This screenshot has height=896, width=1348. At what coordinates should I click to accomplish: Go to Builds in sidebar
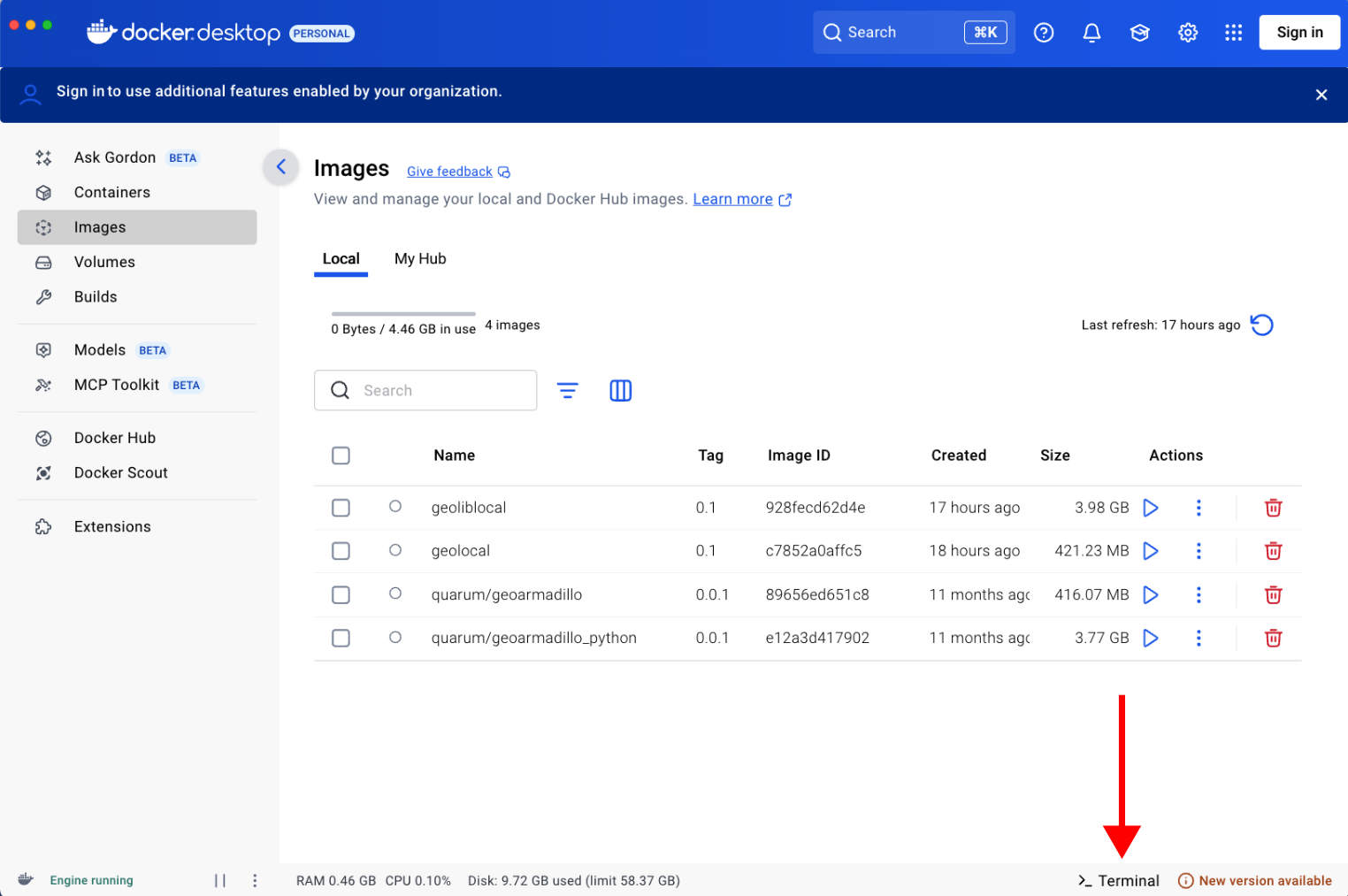137,297
